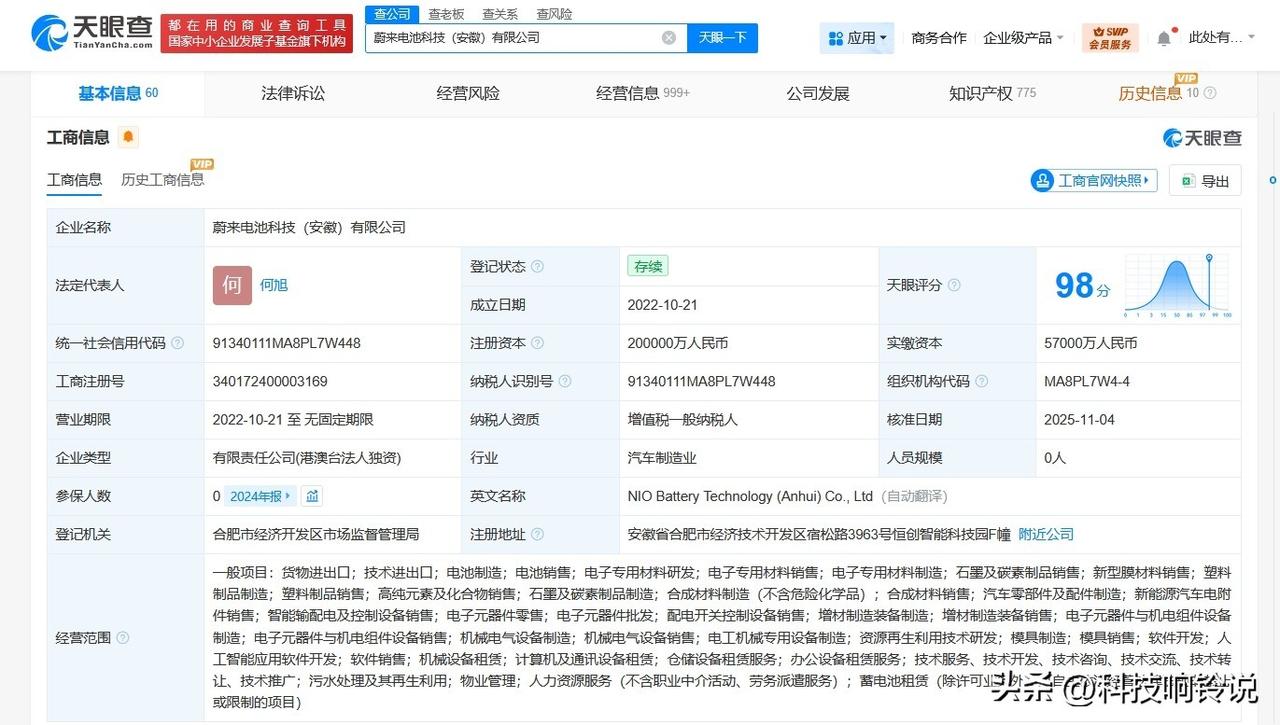Switch to the 法律诉讼 tab
This screenshot has width=1280, height=725.
pos(292,92)
